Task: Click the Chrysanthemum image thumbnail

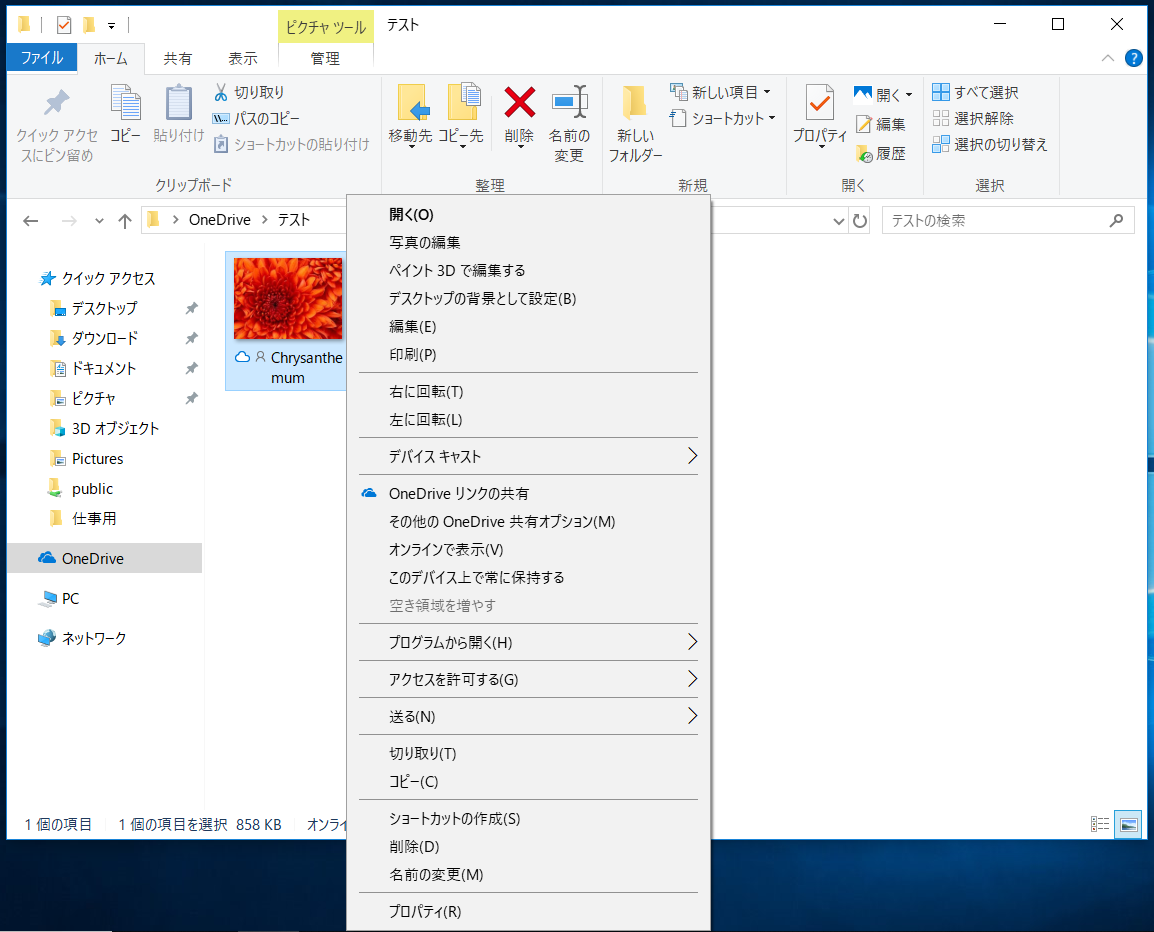Action: pos(288,298)
